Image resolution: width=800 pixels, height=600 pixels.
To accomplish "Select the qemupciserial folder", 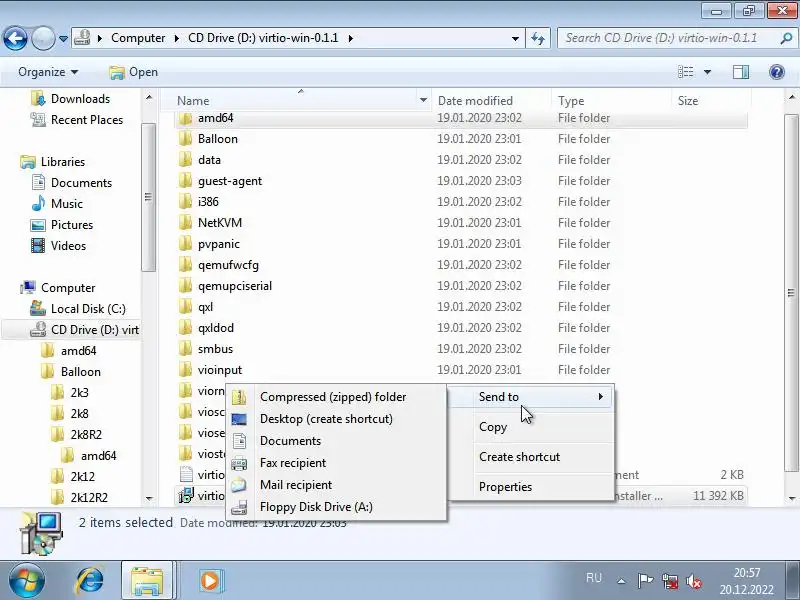I will (235, 286).
